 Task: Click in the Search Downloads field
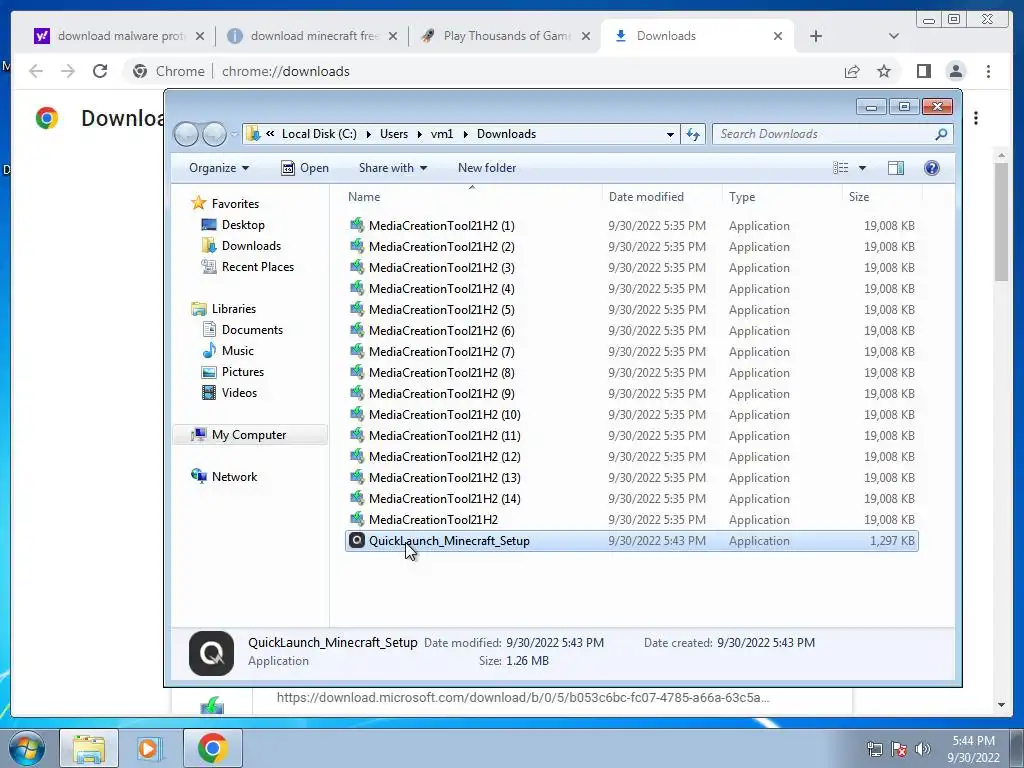pyautogui.click(x=823, y=134)
